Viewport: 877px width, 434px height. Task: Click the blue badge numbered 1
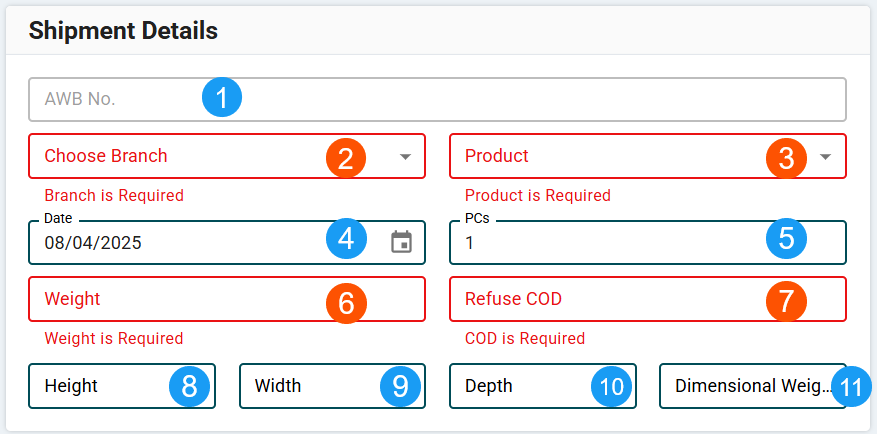click(222, 98)
